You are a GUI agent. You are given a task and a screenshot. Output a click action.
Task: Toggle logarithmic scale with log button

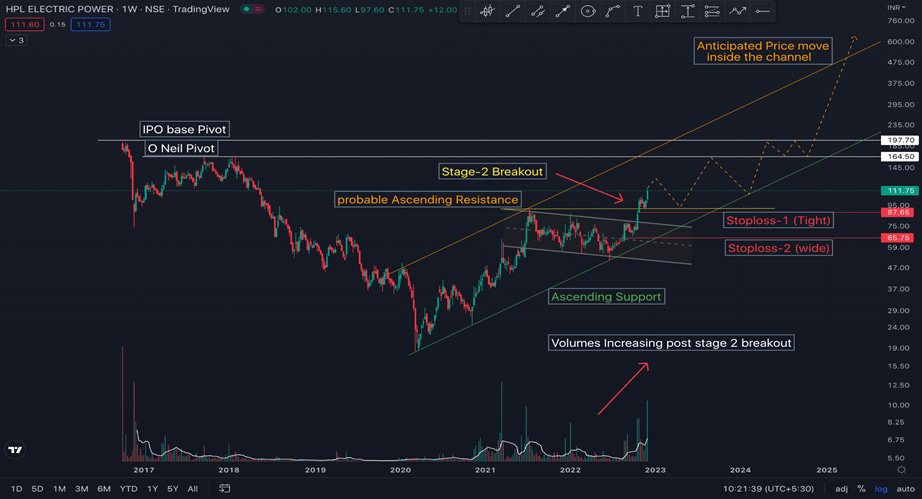(881, 488)
